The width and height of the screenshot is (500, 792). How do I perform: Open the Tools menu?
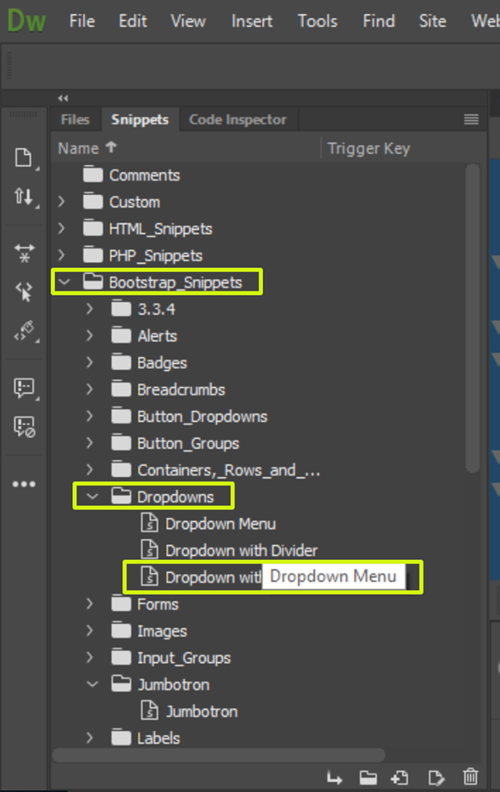[x=317, y=21]
